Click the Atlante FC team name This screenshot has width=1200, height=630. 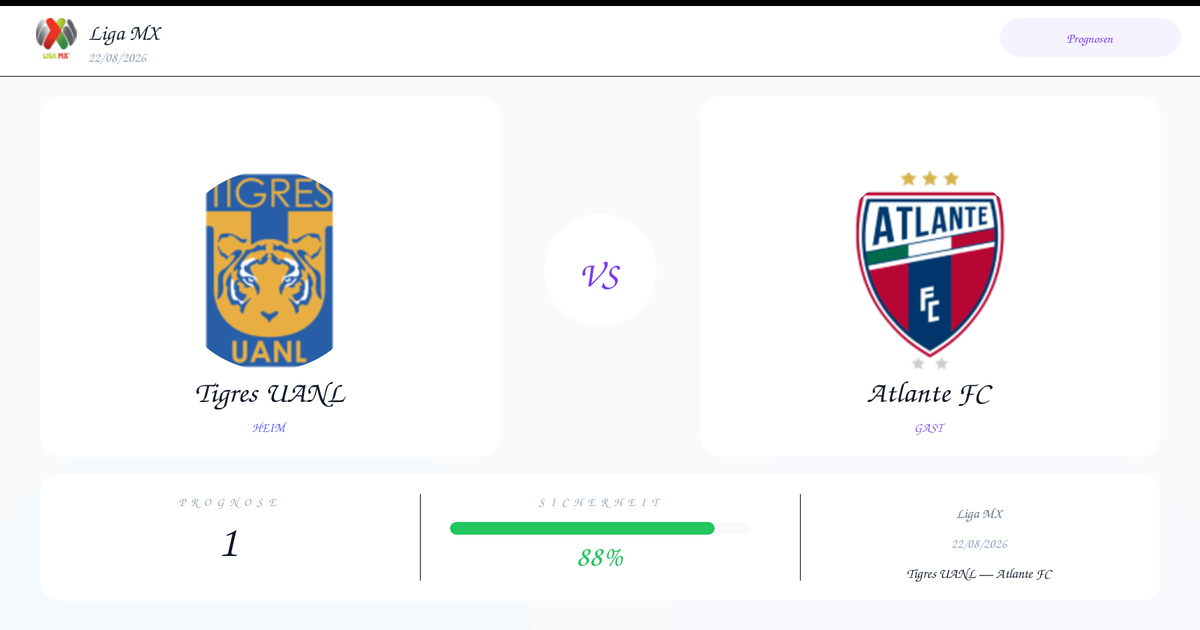pos(930,394)
